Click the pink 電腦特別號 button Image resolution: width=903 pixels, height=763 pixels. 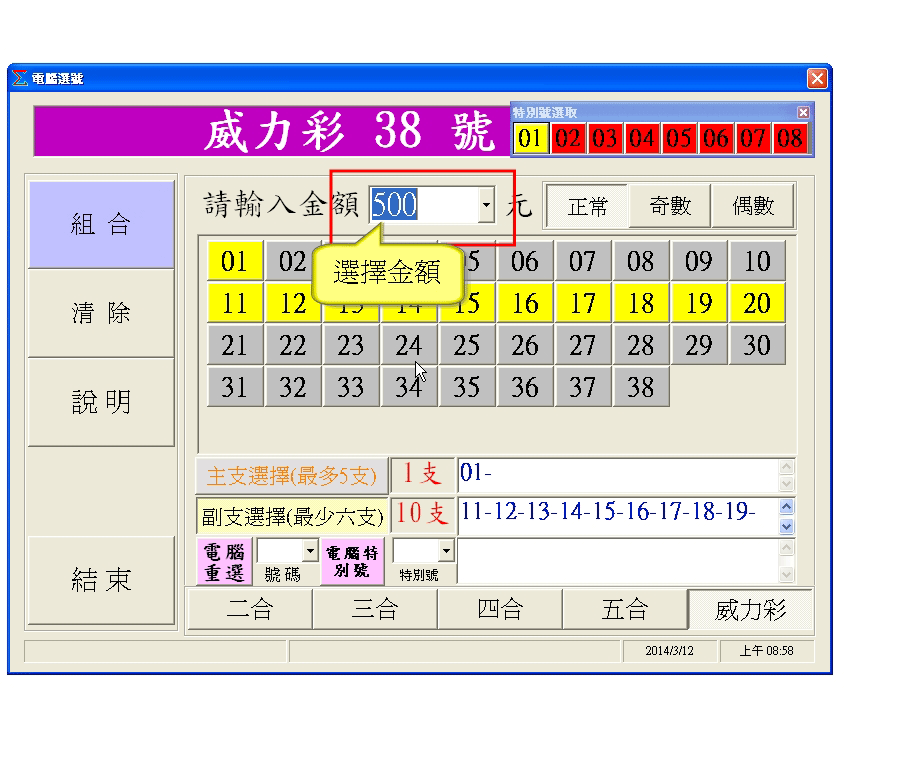tap(352, 562)
